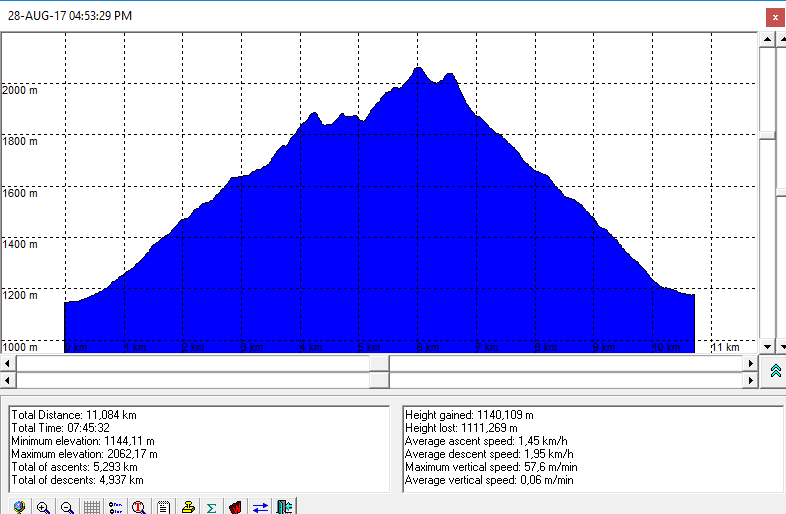This screenshot has width=786, height=514.
Task: Click the right arrow of lower horizontal scrollbar
Action: point(752,381)
